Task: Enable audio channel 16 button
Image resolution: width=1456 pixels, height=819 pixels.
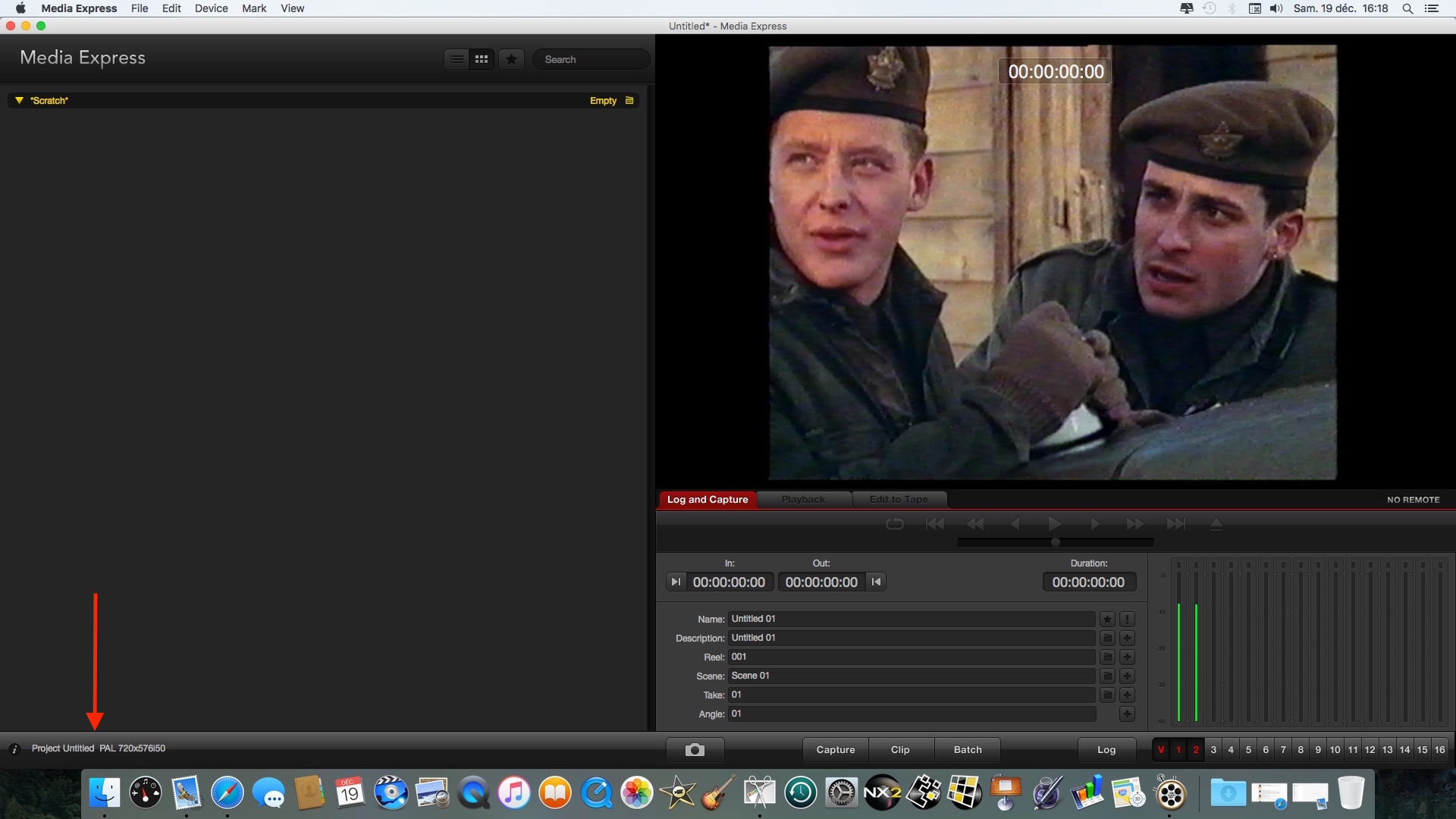Action: click(1439, 749)
